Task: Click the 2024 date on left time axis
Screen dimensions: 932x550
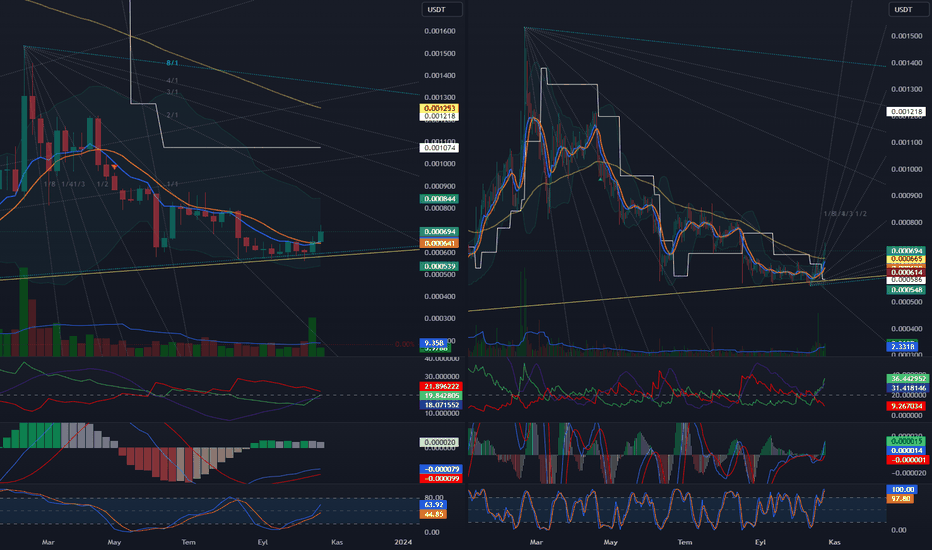Action: click(x=403, y=542)
